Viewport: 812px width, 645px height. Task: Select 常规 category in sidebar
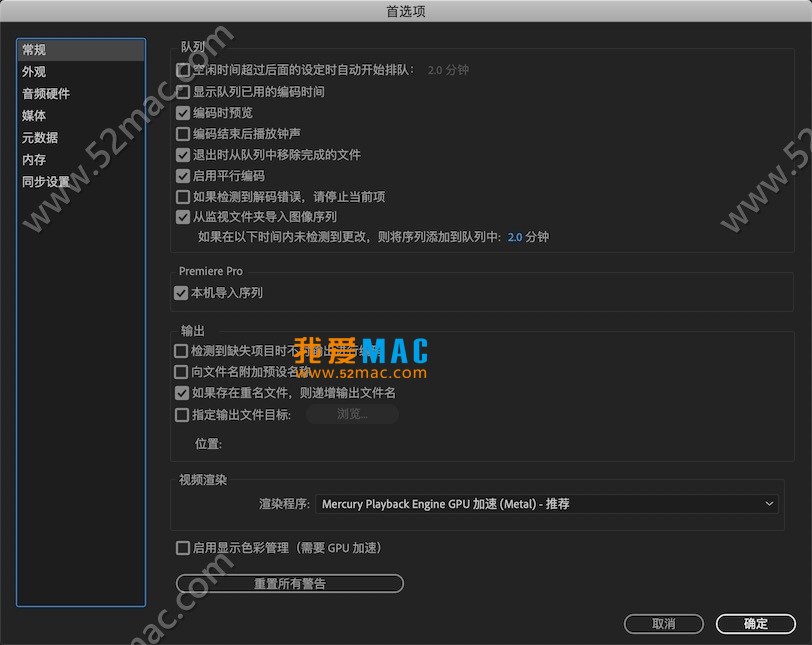[81, 50]
